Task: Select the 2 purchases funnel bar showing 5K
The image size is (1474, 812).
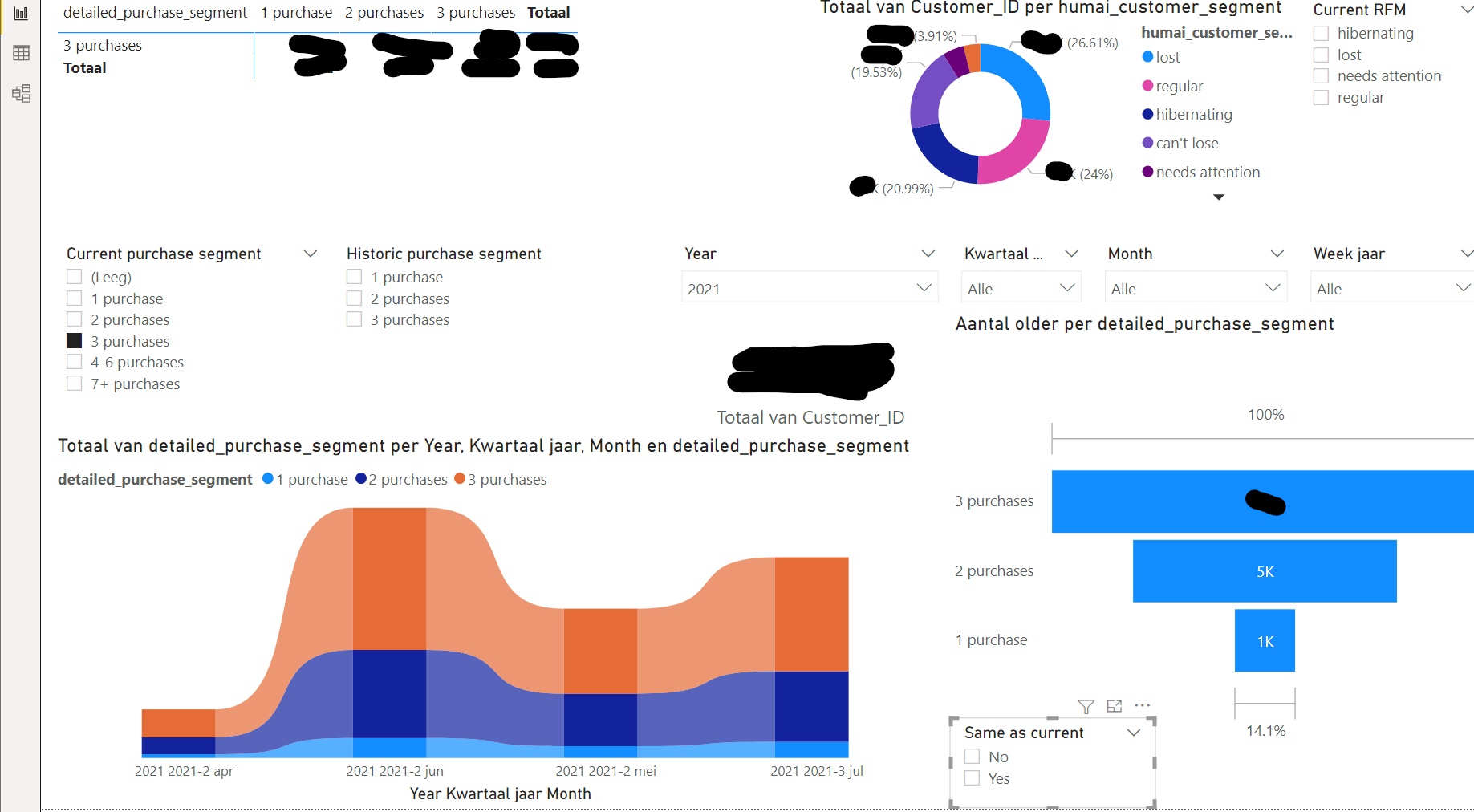Action: 1265,571
